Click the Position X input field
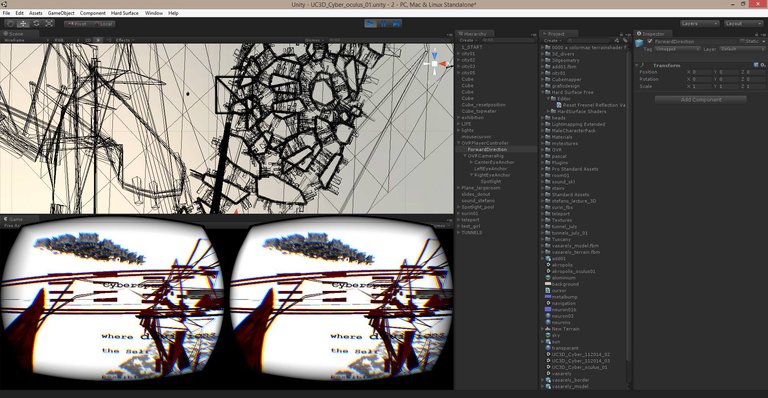This screenshot has height=398, width=768. (701, 72)
